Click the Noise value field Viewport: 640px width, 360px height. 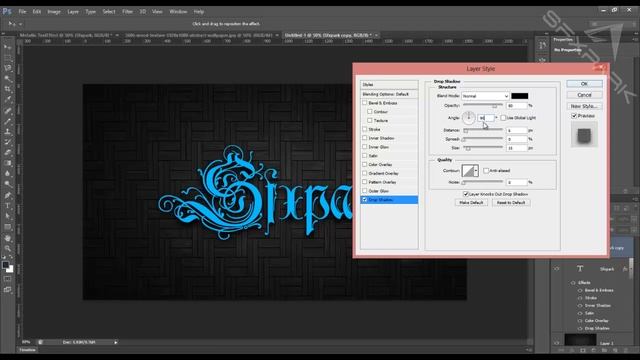point(517,182)
